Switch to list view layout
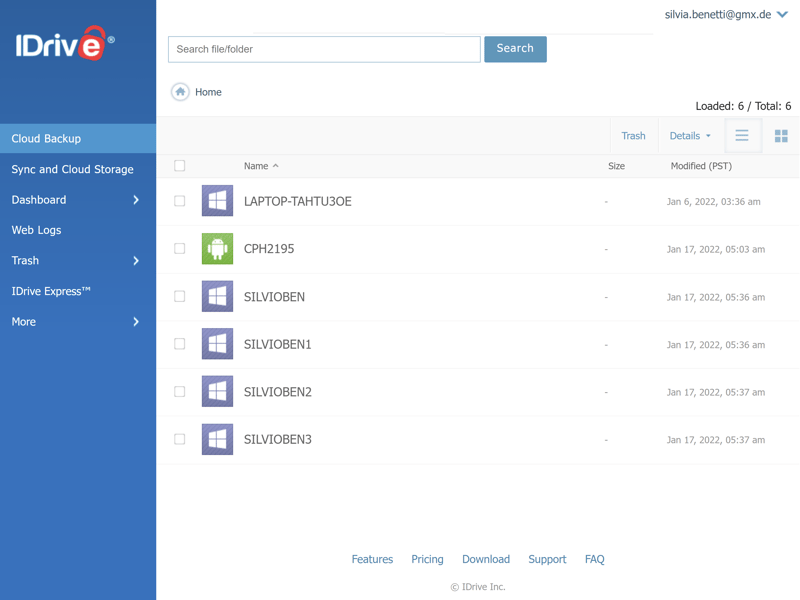Screen dimensions: 800x600 (x=742, y=136)
